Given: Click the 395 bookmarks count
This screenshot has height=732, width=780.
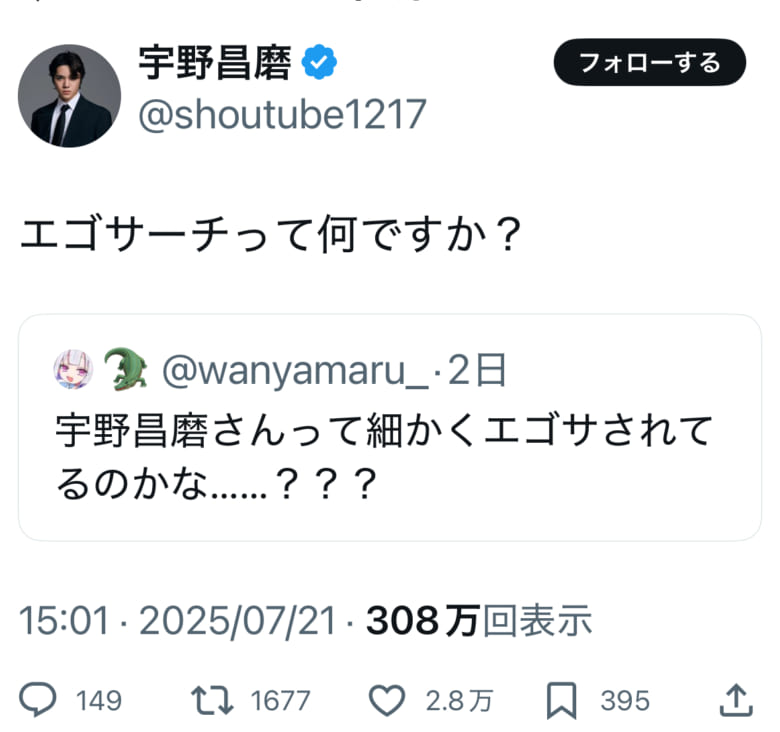Looking at the screenshot, I should (x=624, y=701).
